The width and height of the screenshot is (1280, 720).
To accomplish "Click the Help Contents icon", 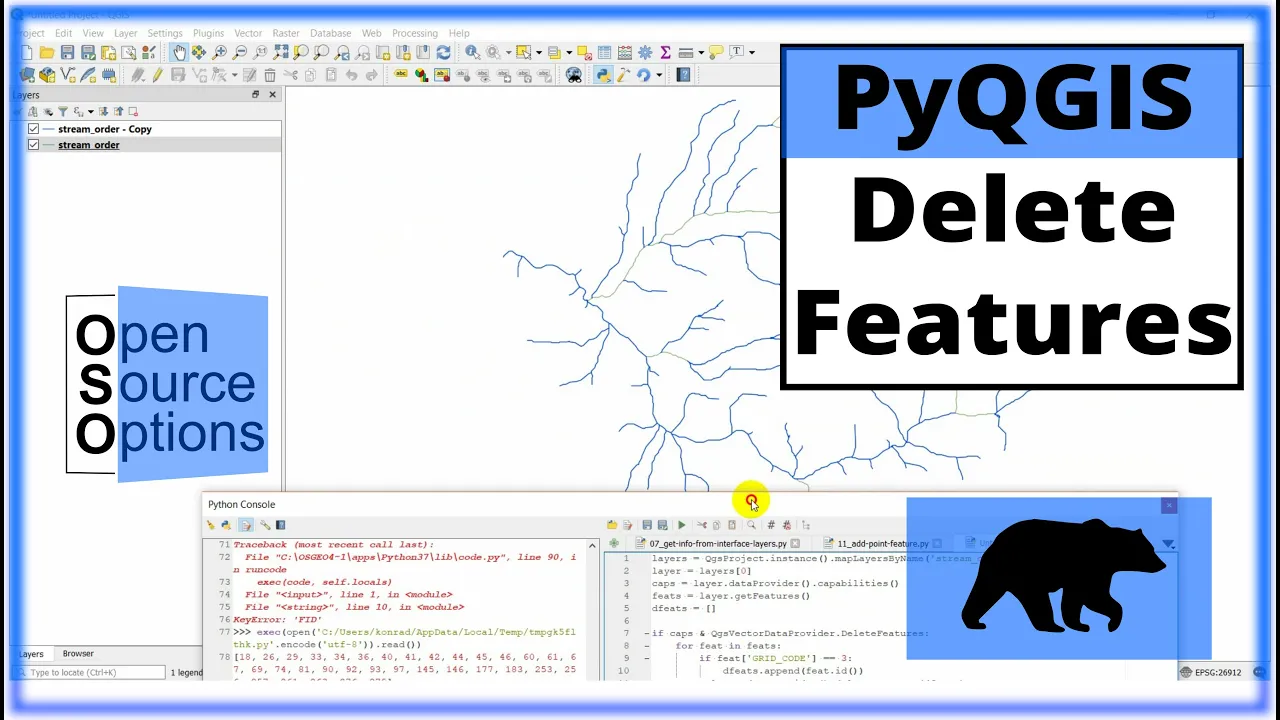I will click(x=683, y=74).
